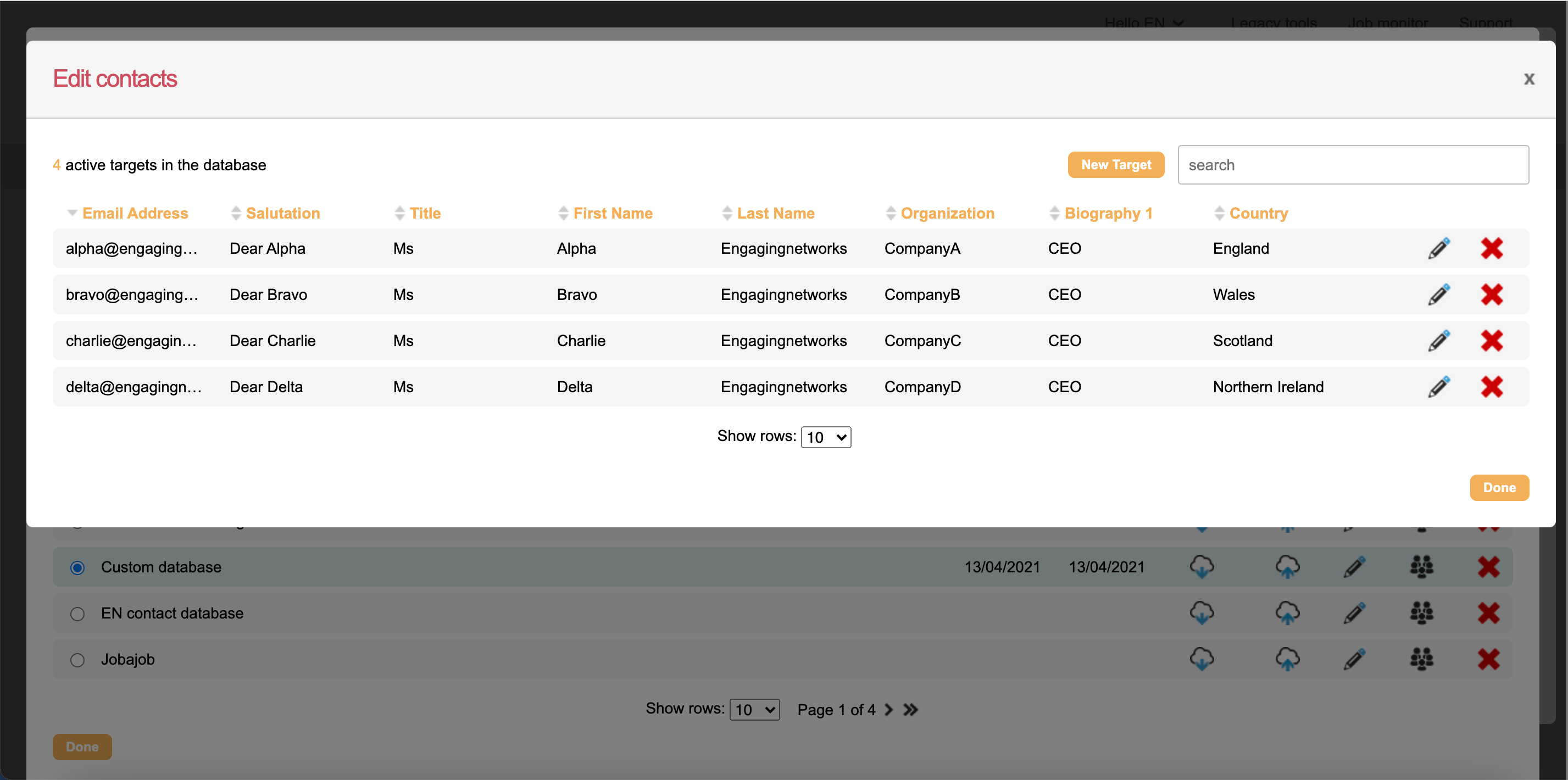Open contacts for Jobajob using the people icon
Viewport: 1568px width, 780px height.
(x=1422, y=659)
